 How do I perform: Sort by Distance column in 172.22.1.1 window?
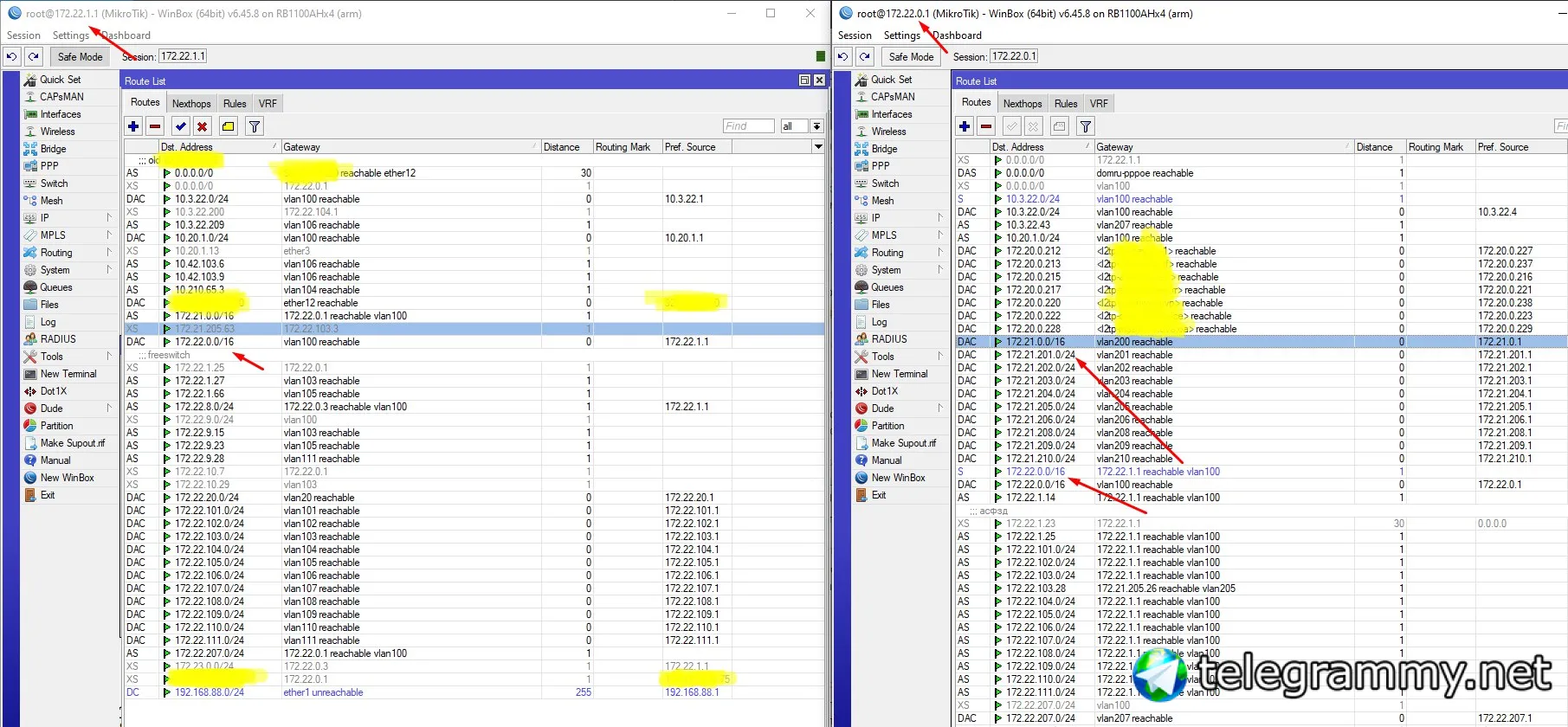click(x=567, y=147)
